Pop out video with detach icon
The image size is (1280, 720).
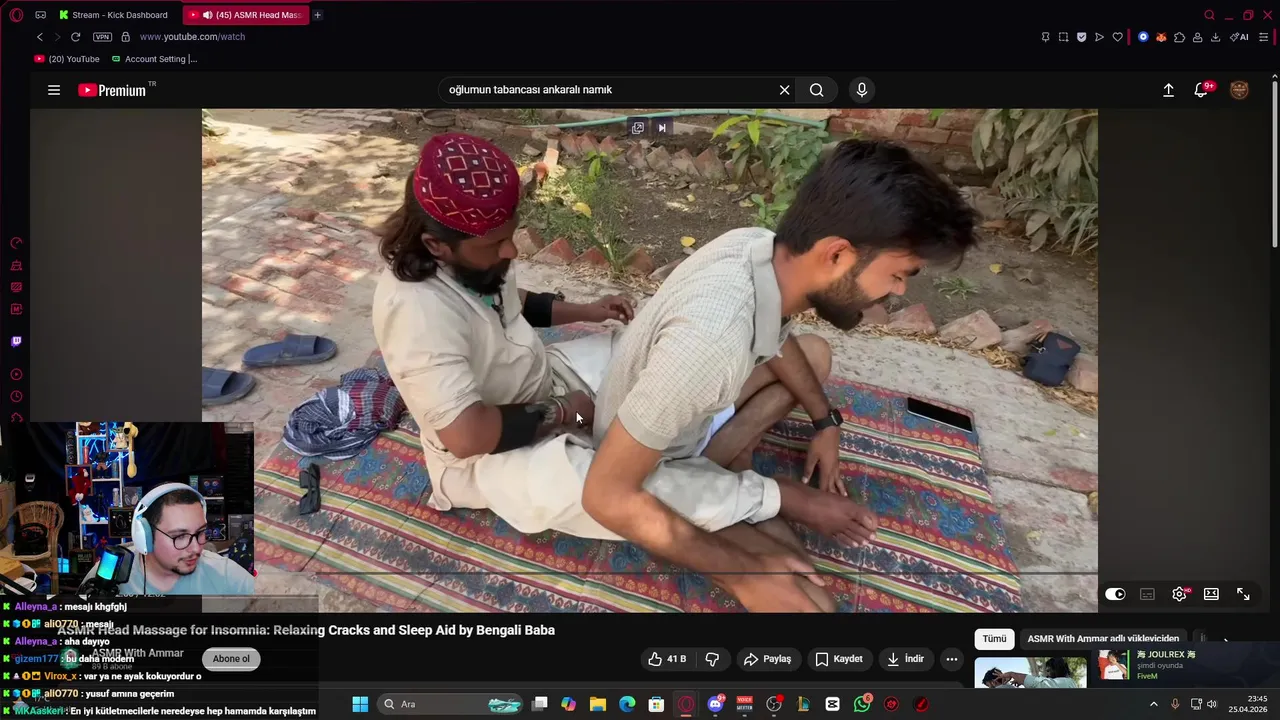638,128
